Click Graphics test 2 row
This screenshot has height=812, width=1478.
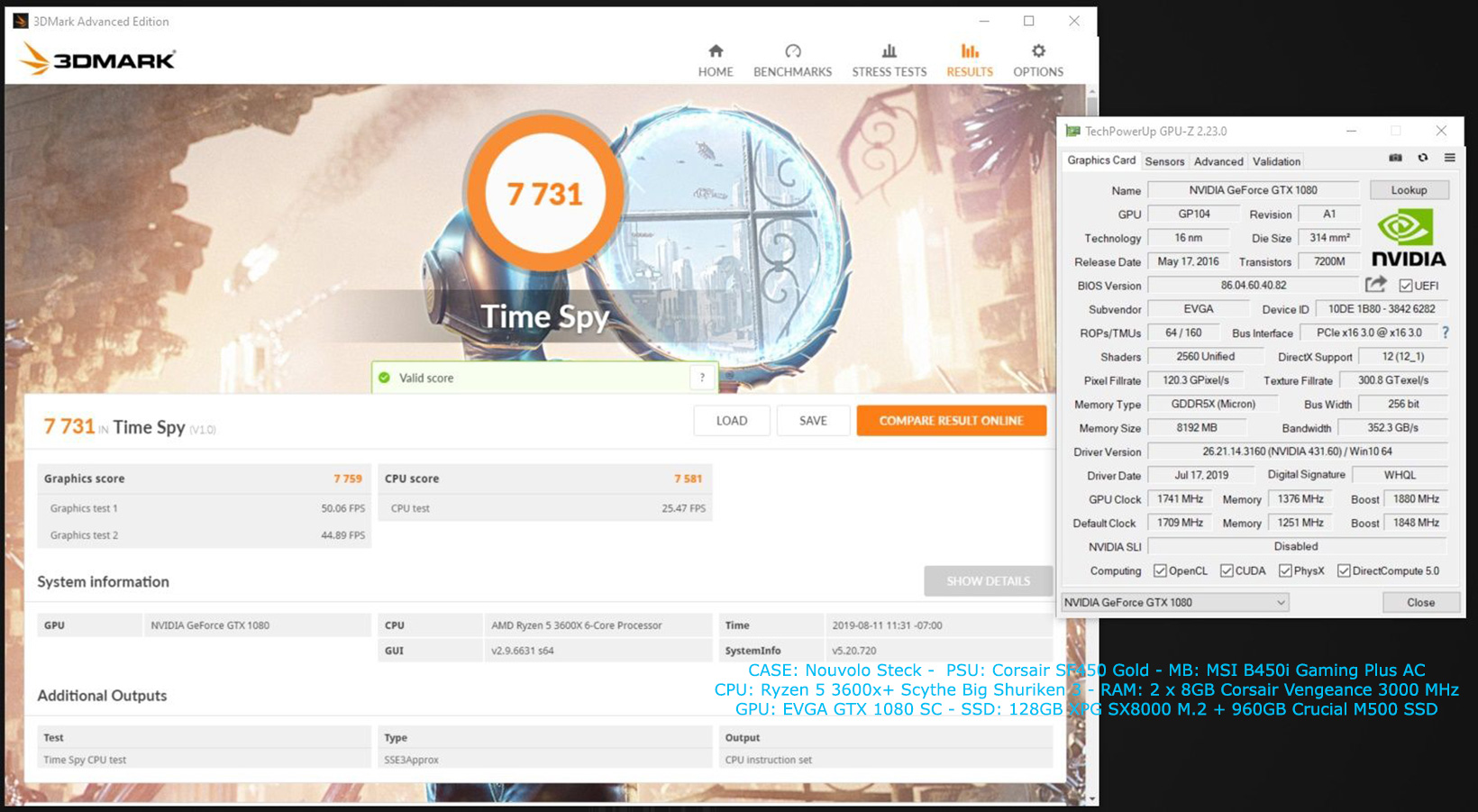click(205, 535)
